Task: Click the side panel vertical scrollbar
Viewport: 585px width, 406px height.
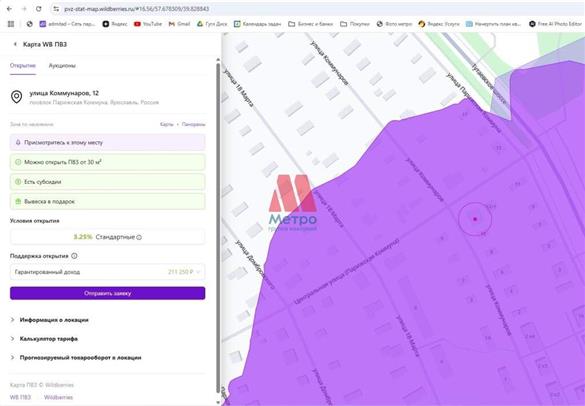Action: [x=218, y=228]
